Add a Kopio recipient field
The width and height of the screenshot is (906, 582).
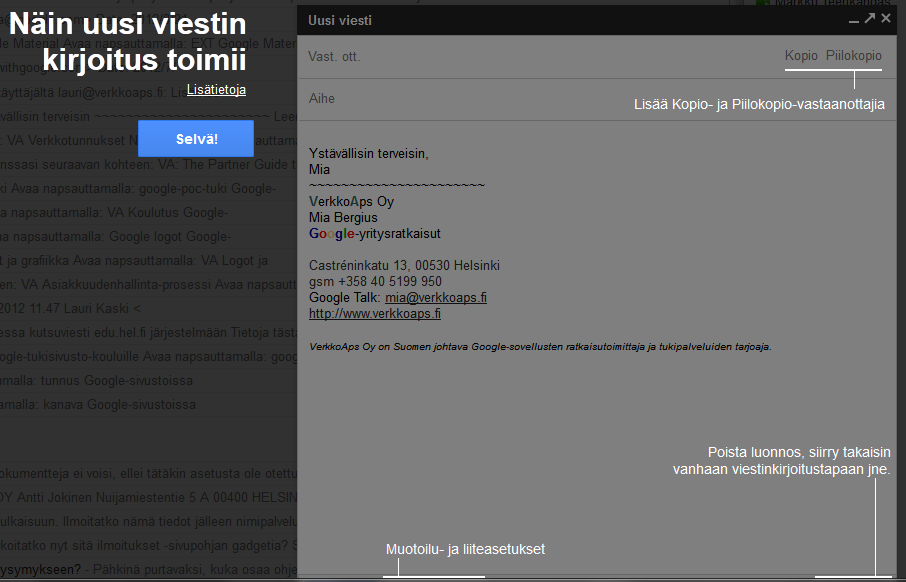point(801,56)
